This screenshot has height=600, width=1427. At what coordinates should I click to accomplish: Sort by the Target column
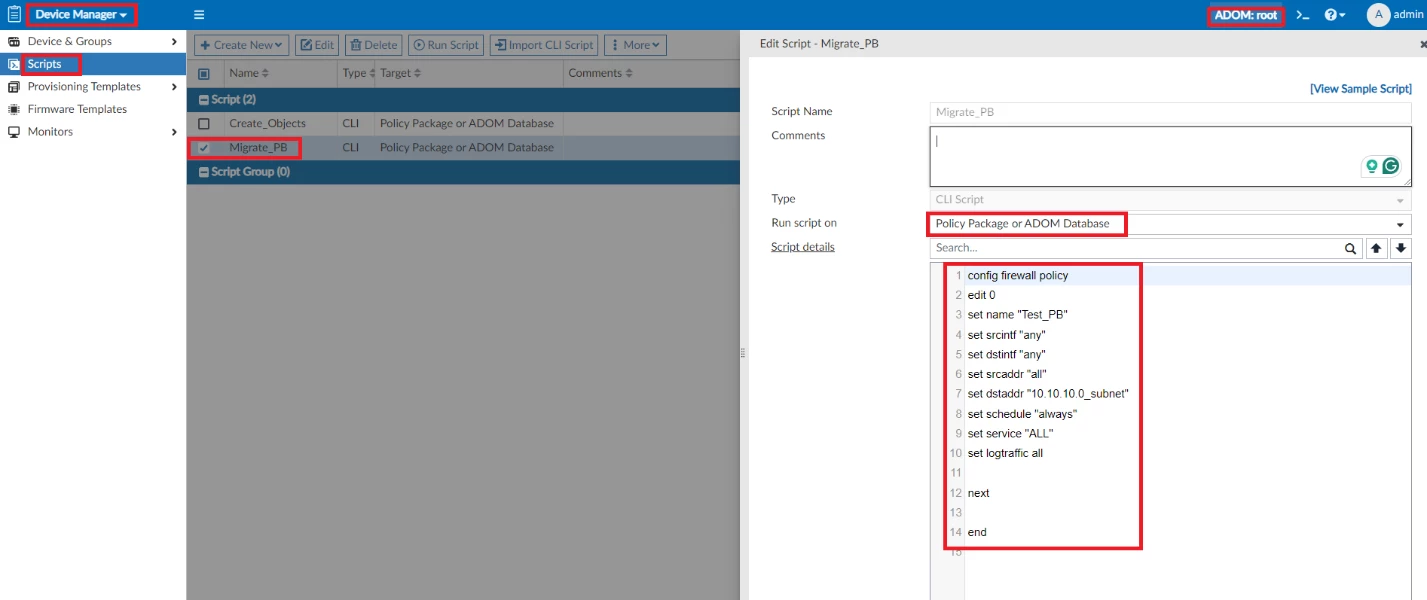400,74
